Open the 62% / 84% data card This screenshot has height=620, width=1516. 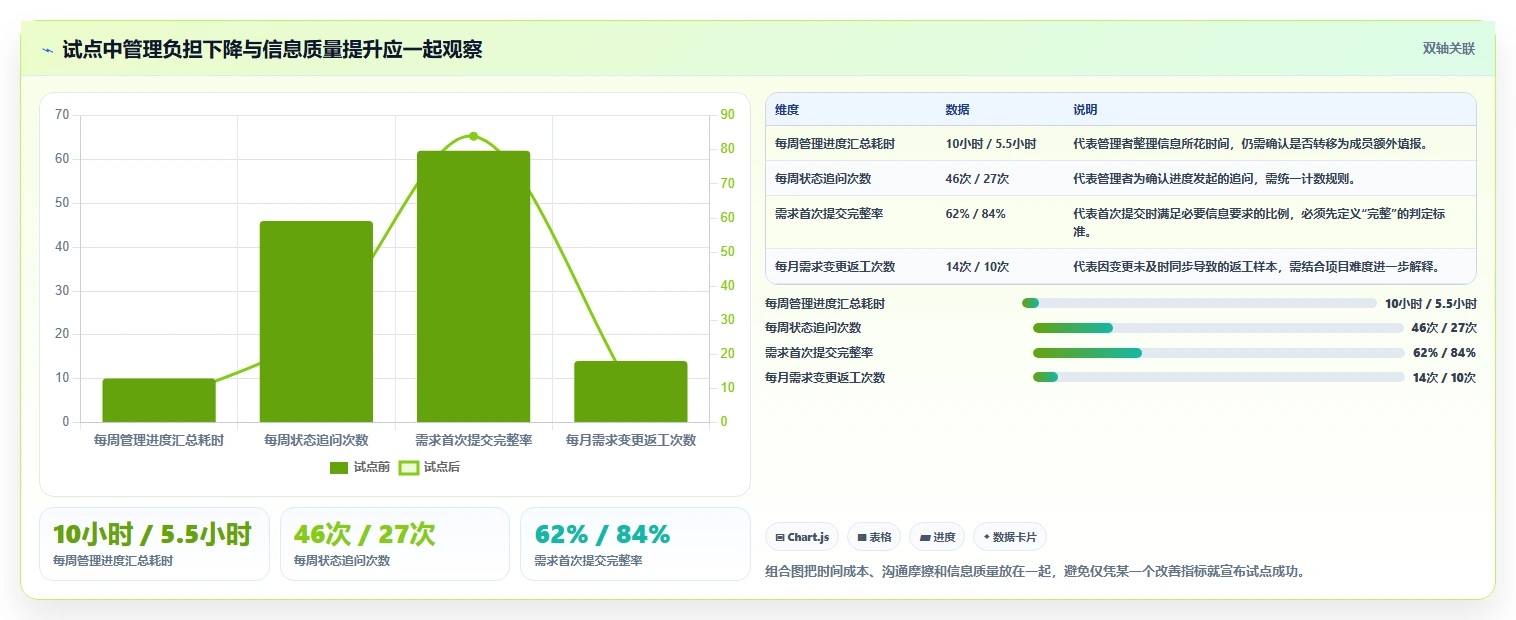635,544
